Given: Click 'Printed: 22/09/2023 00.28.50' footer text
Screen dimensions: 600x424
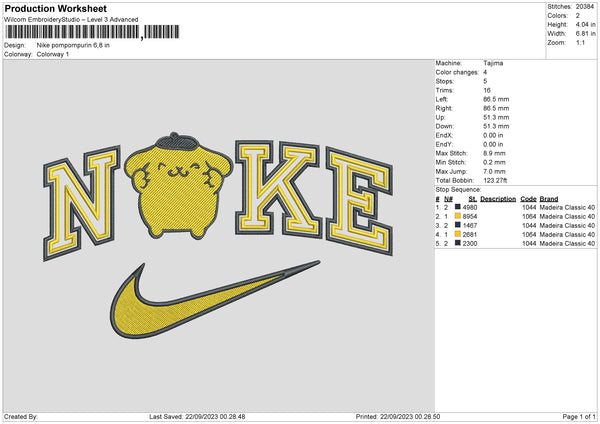Looking at the screenshot, I should (x=398, y=416).
